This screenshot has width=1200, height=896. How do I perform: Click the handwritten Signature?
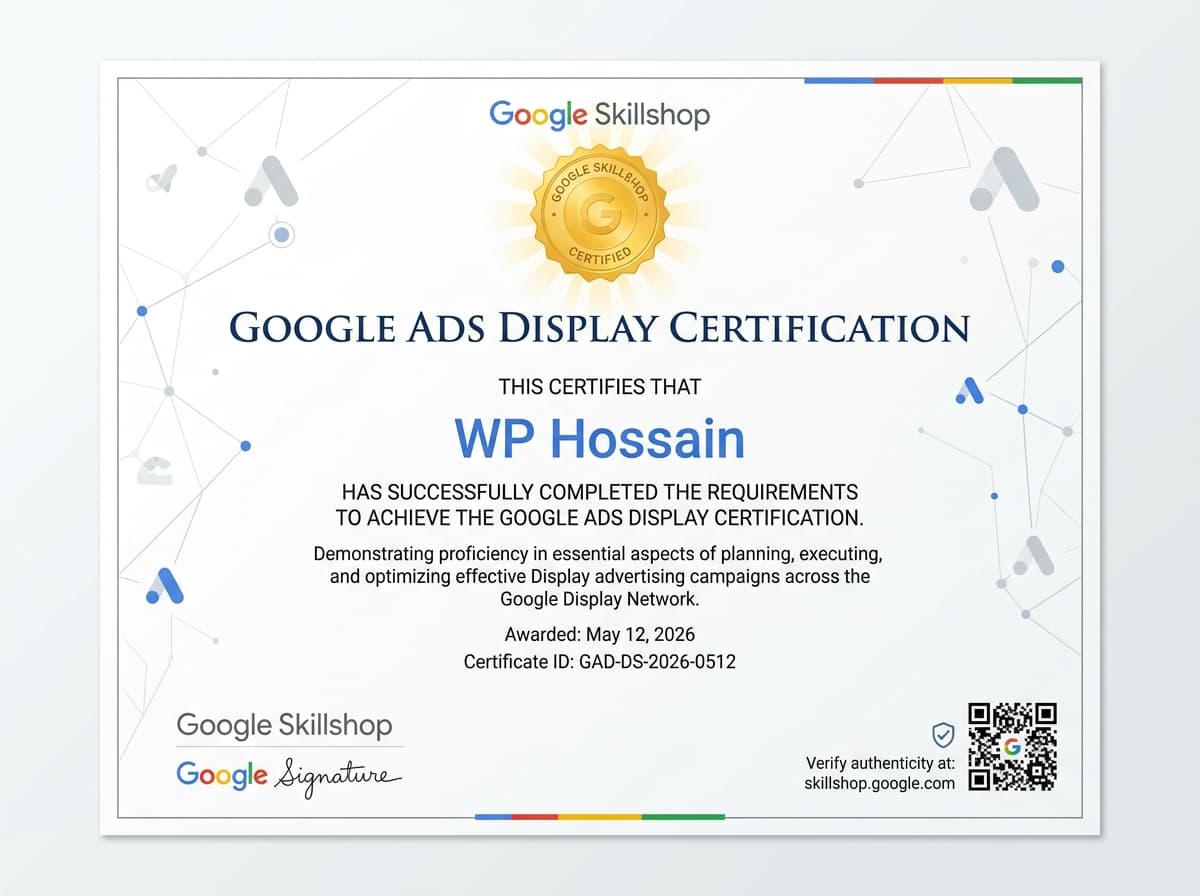pyautogui.click(x=336, y=777)
